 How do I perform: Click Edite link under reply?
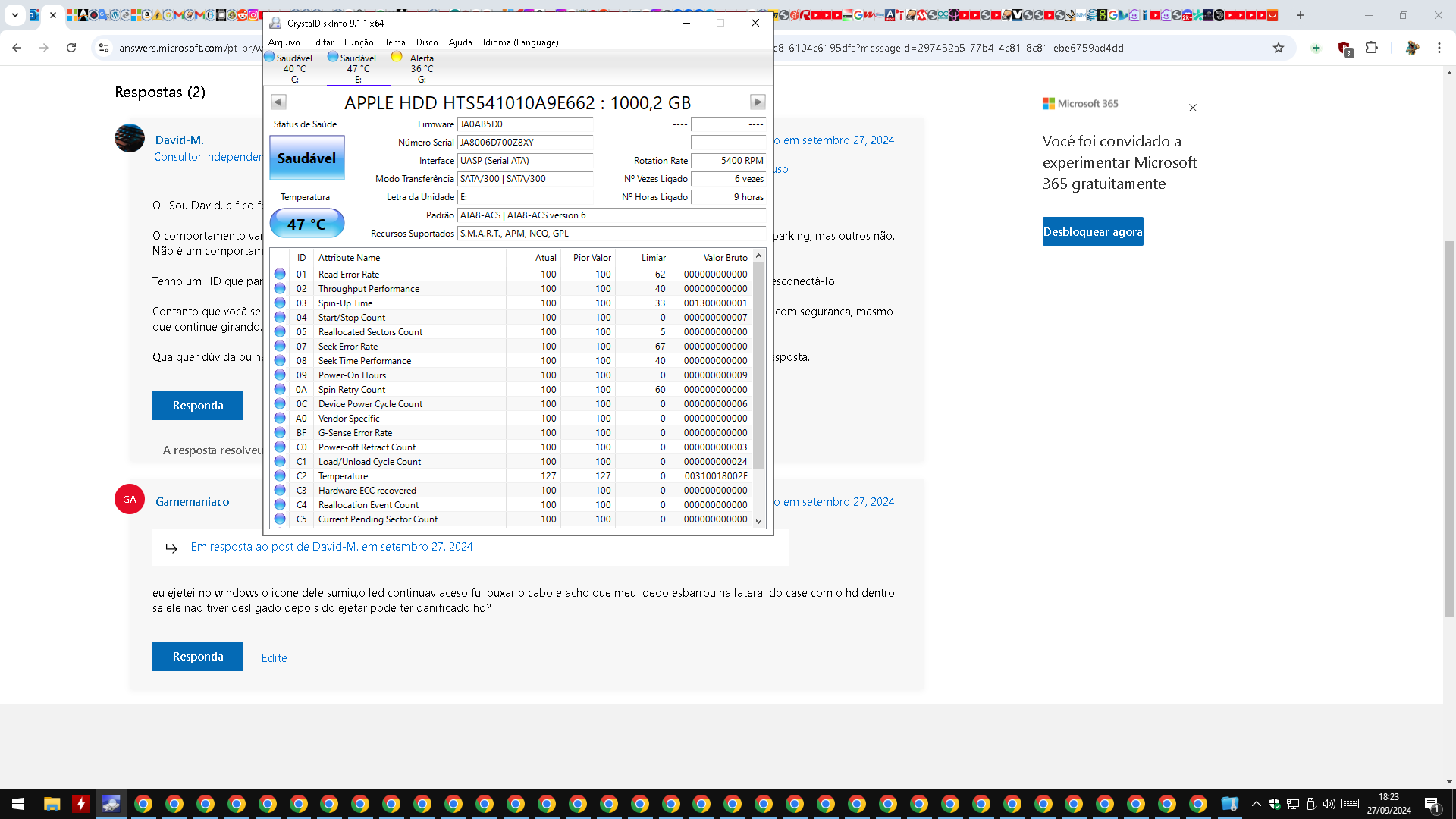pos(274,657)
